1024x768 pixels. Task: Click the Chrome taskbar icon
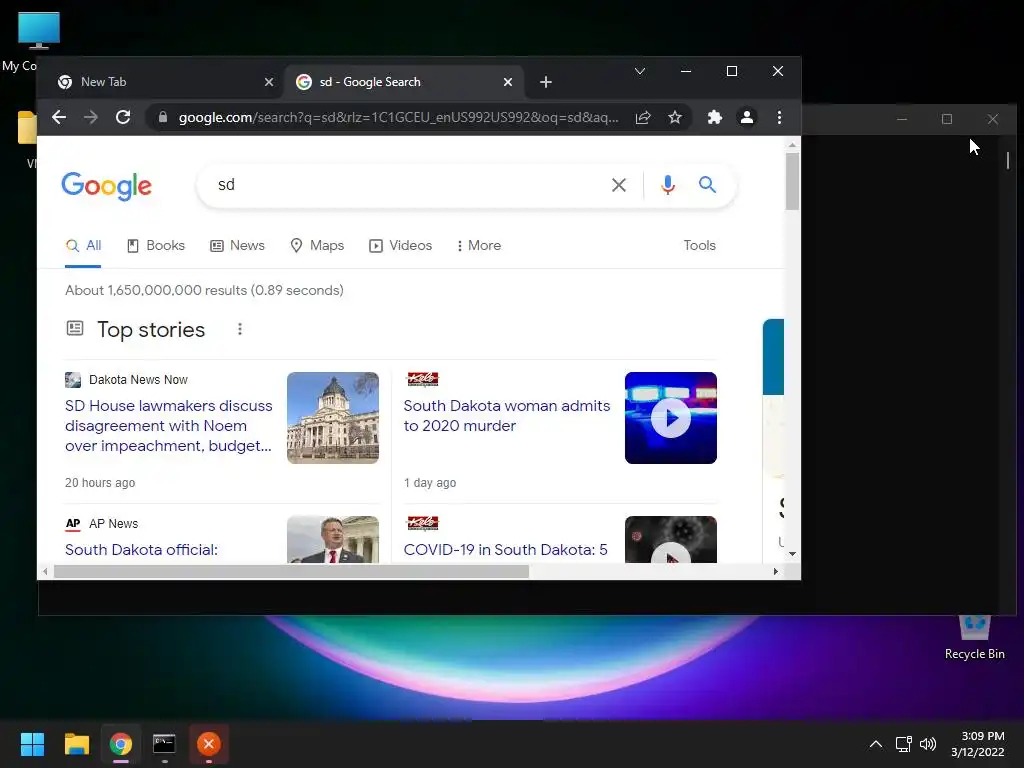(121, 744)
